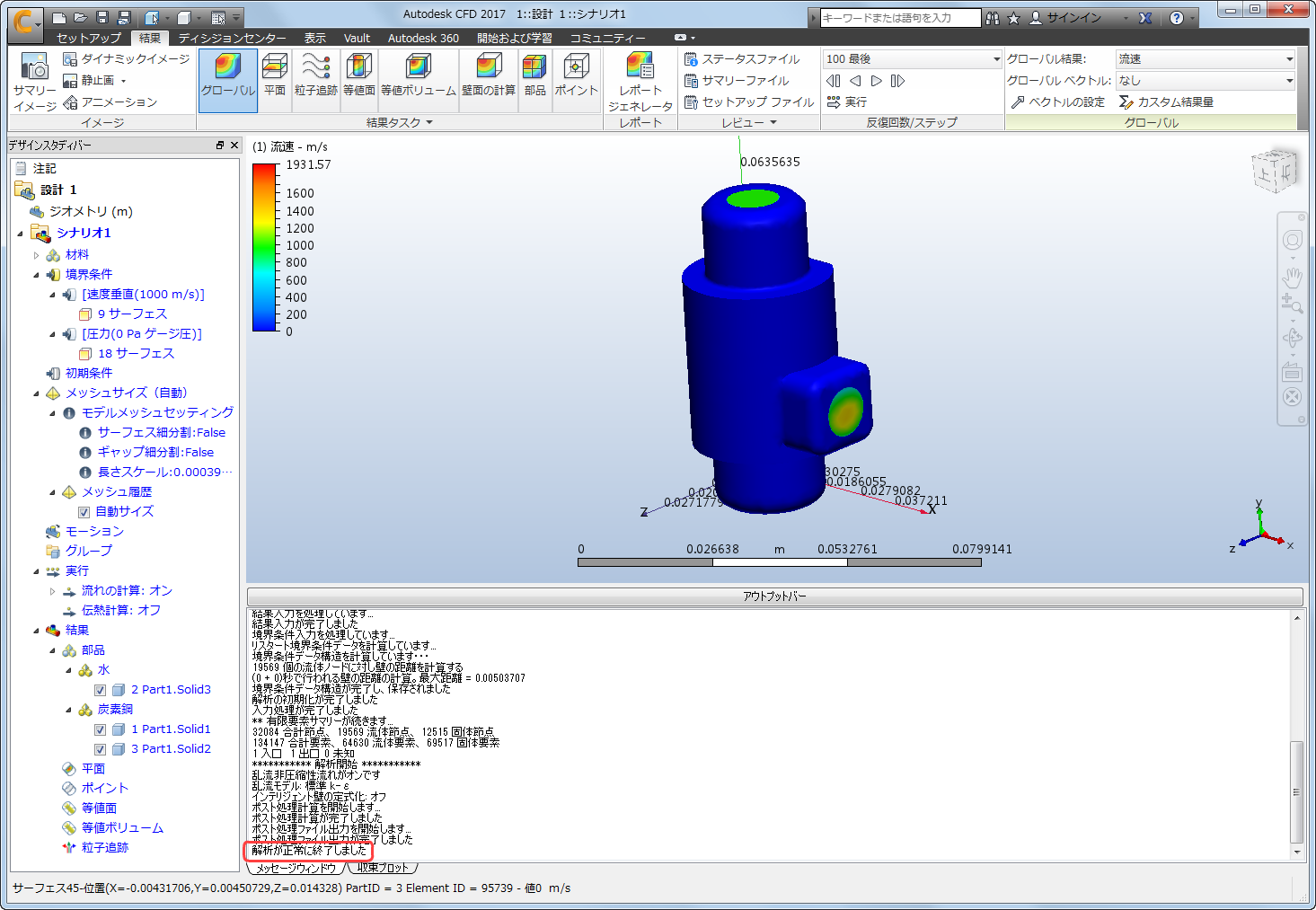The width and height of the screenshot is (1316, 910).
Task: Open カスタム結果量 custom result quantities
Action: coord(1167,102)
